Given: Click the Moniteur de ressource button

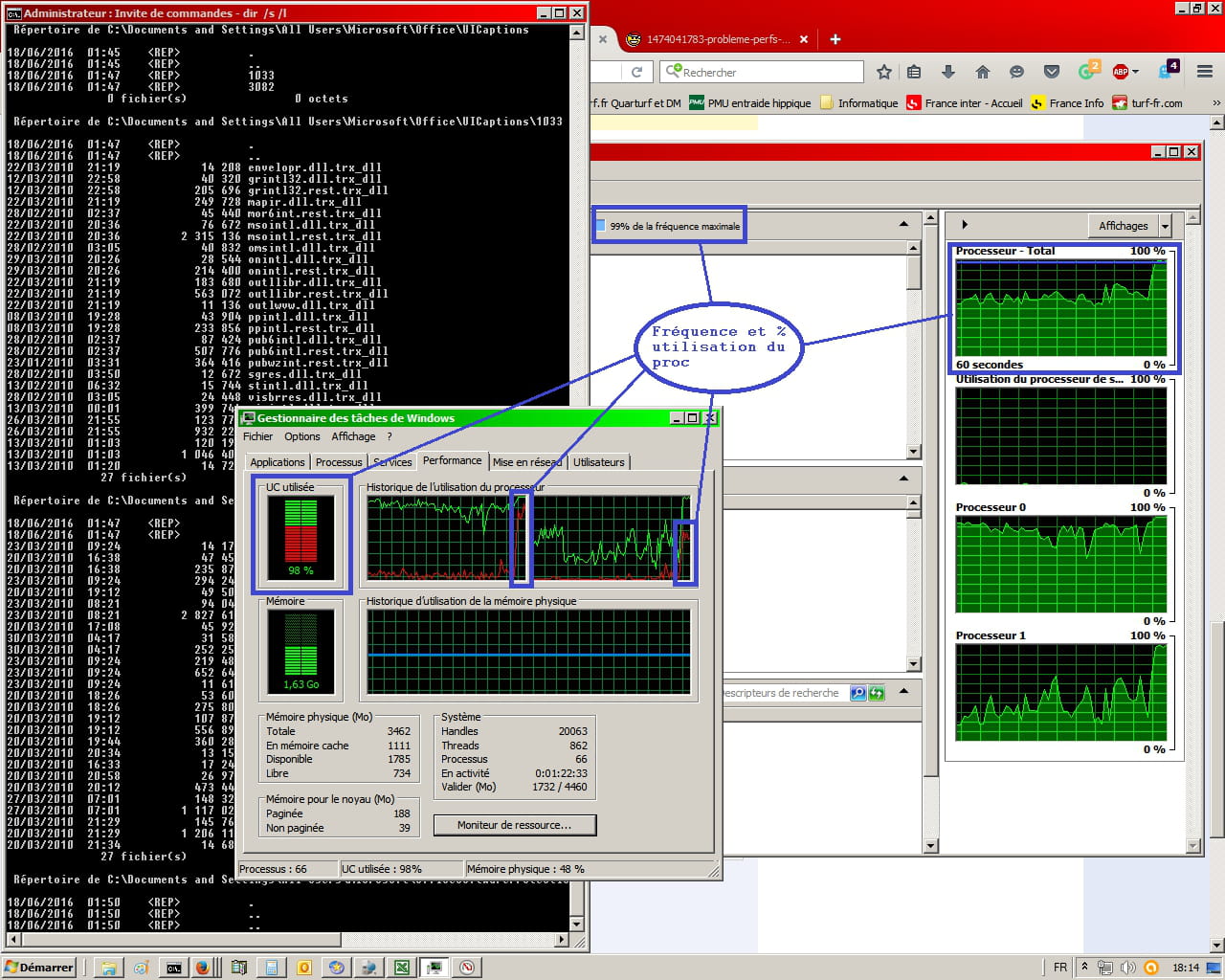Looking at the screenshot, I should pyautogui.click(x=515, y=825).
